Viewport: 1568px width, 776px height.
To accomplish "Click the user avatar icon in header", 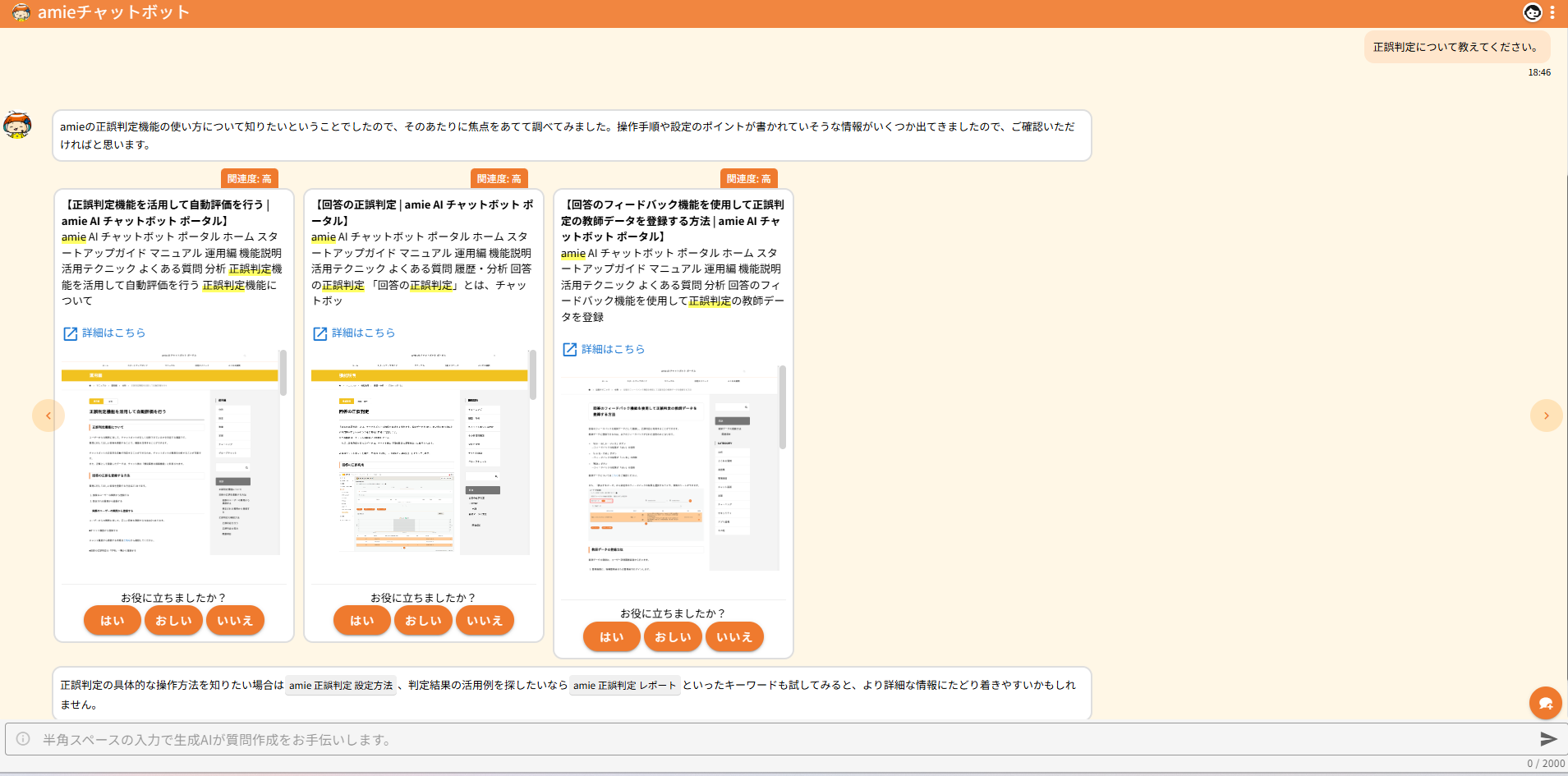I will [x=1532, y=12].
